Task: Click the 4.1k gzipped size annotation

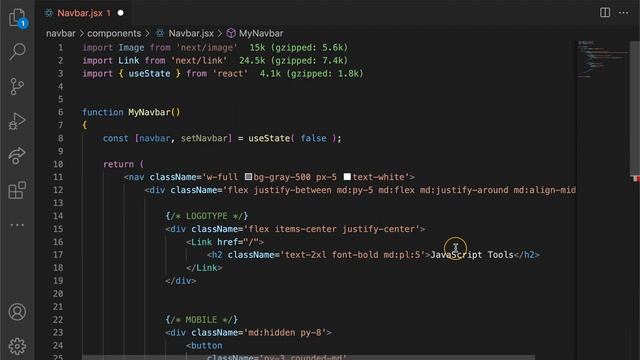Action: point(311,74)
